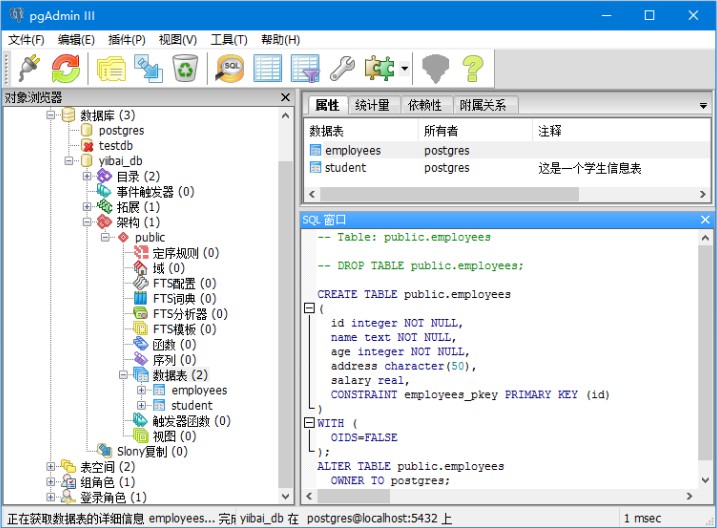The width and height of the screenshot is (717, 528).
Task: Click the wrench maintenance icon
Action: pyautogui.click(x=342, y=69)
